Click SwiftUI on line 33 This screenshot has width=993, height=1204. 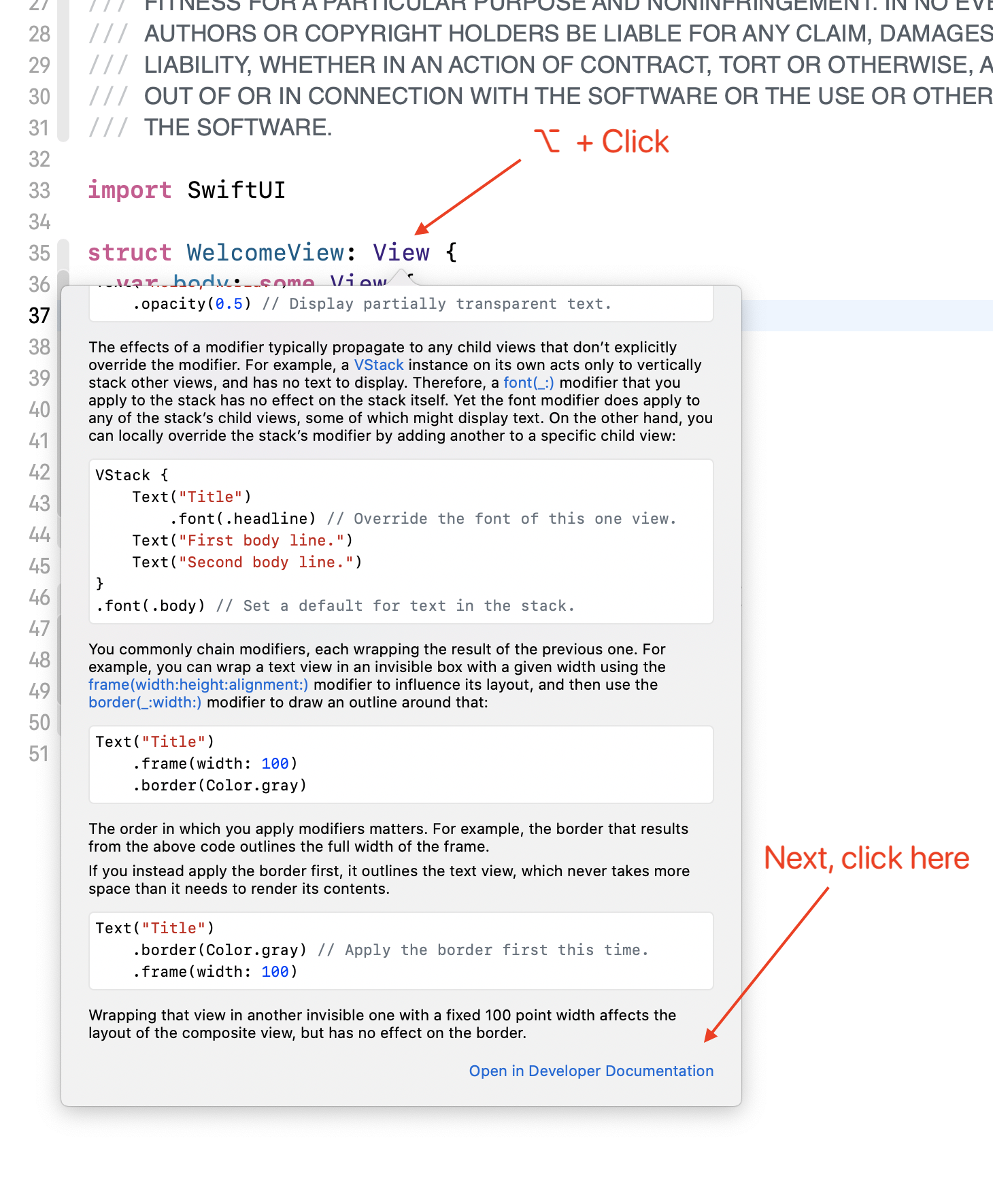pos(236,190)
